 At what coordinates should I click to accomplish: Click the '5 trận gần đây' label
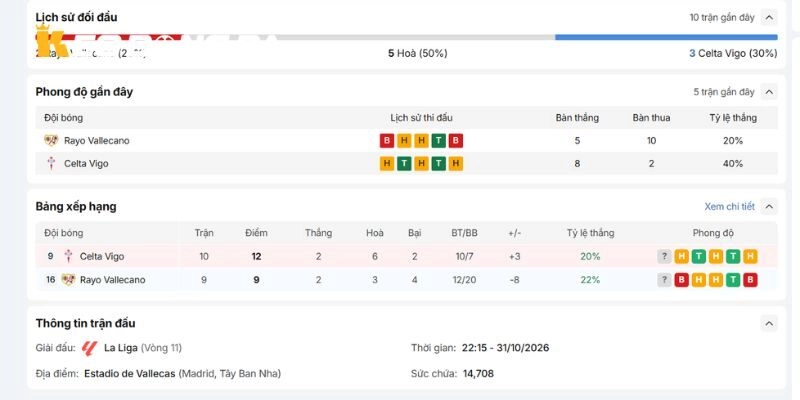tap(724, 92)
